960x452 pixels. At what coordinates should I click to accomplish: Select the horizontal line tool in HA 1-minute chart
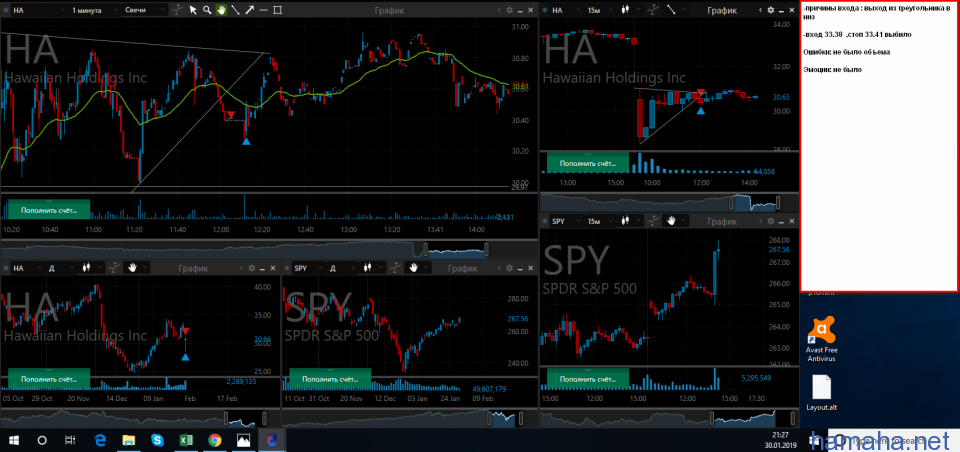pos(263,10)
